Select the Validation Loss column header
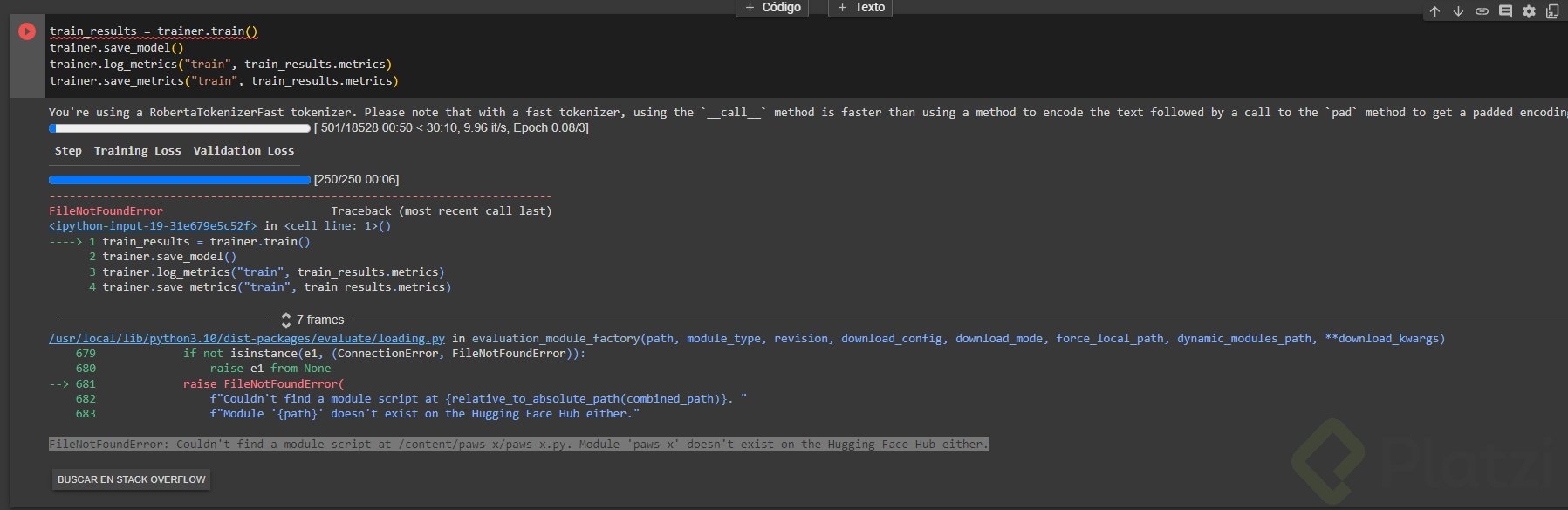Viewport: 1568px width, 510px height. coord(243,151)
